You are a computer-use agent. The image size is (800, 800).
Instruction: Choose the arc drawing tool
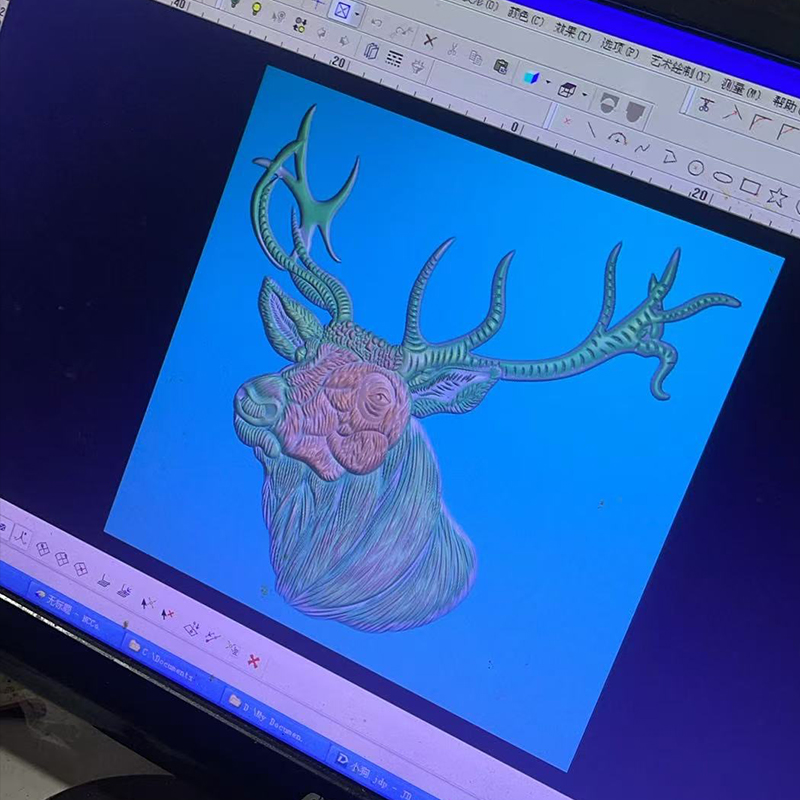617,138
